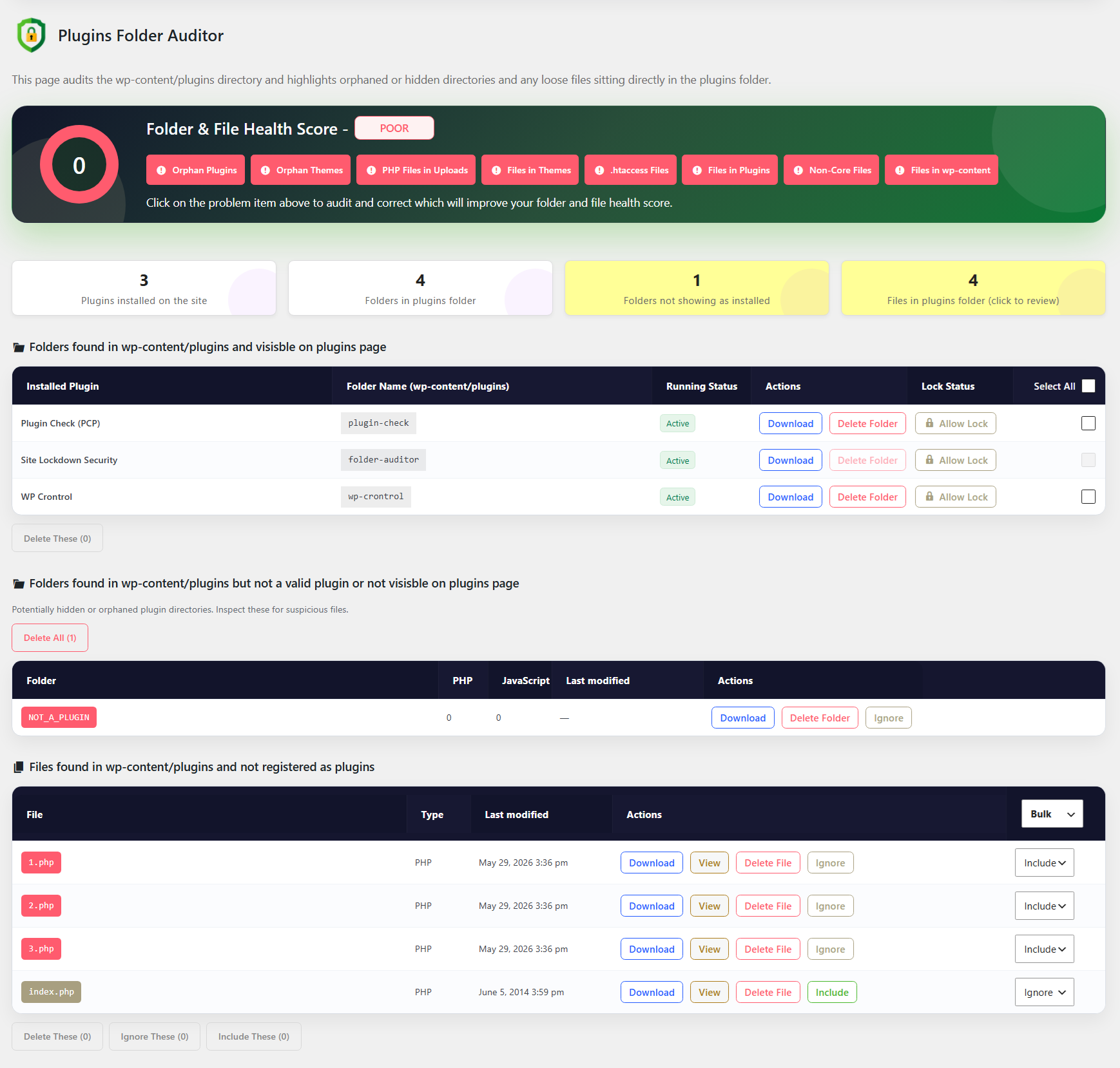This screenshot has height=1068, width=1120.
Task: Delete the wp-crontrol folder
Action: pyautogui.click(x=867, y=497)
